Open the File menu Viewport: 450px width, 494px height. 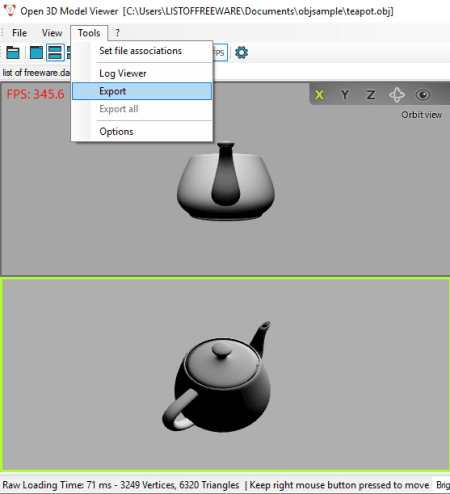point(19,33)
